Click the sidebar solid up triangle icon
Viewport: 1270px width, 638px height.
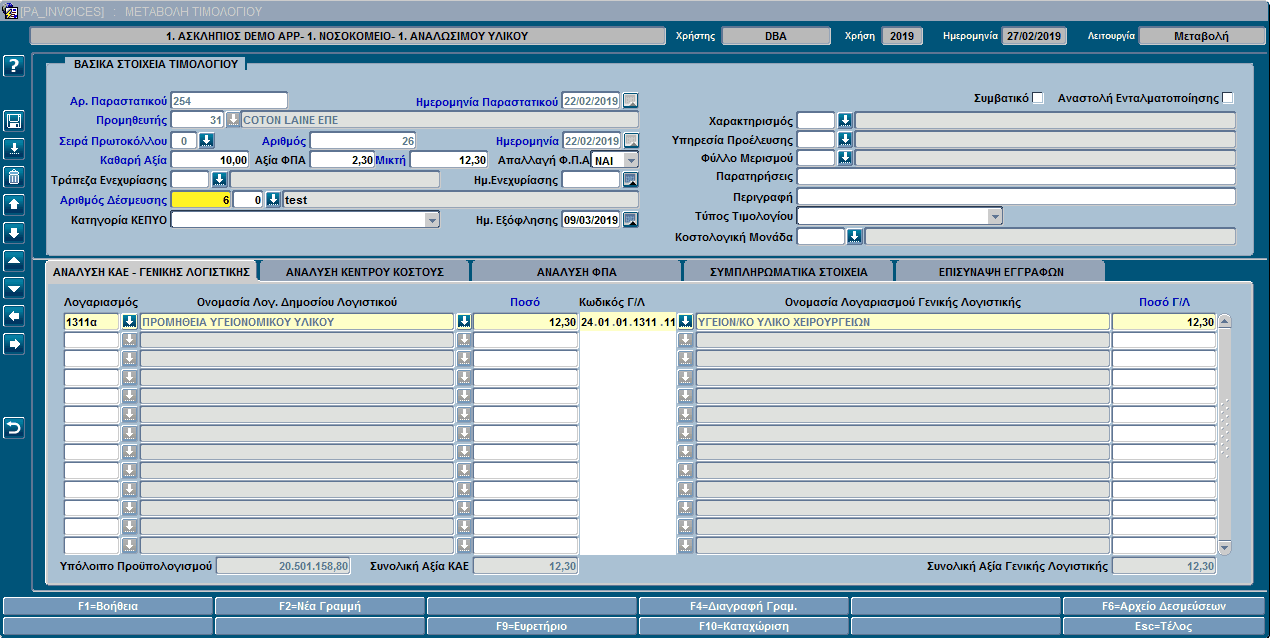click(x=14, y=261)
